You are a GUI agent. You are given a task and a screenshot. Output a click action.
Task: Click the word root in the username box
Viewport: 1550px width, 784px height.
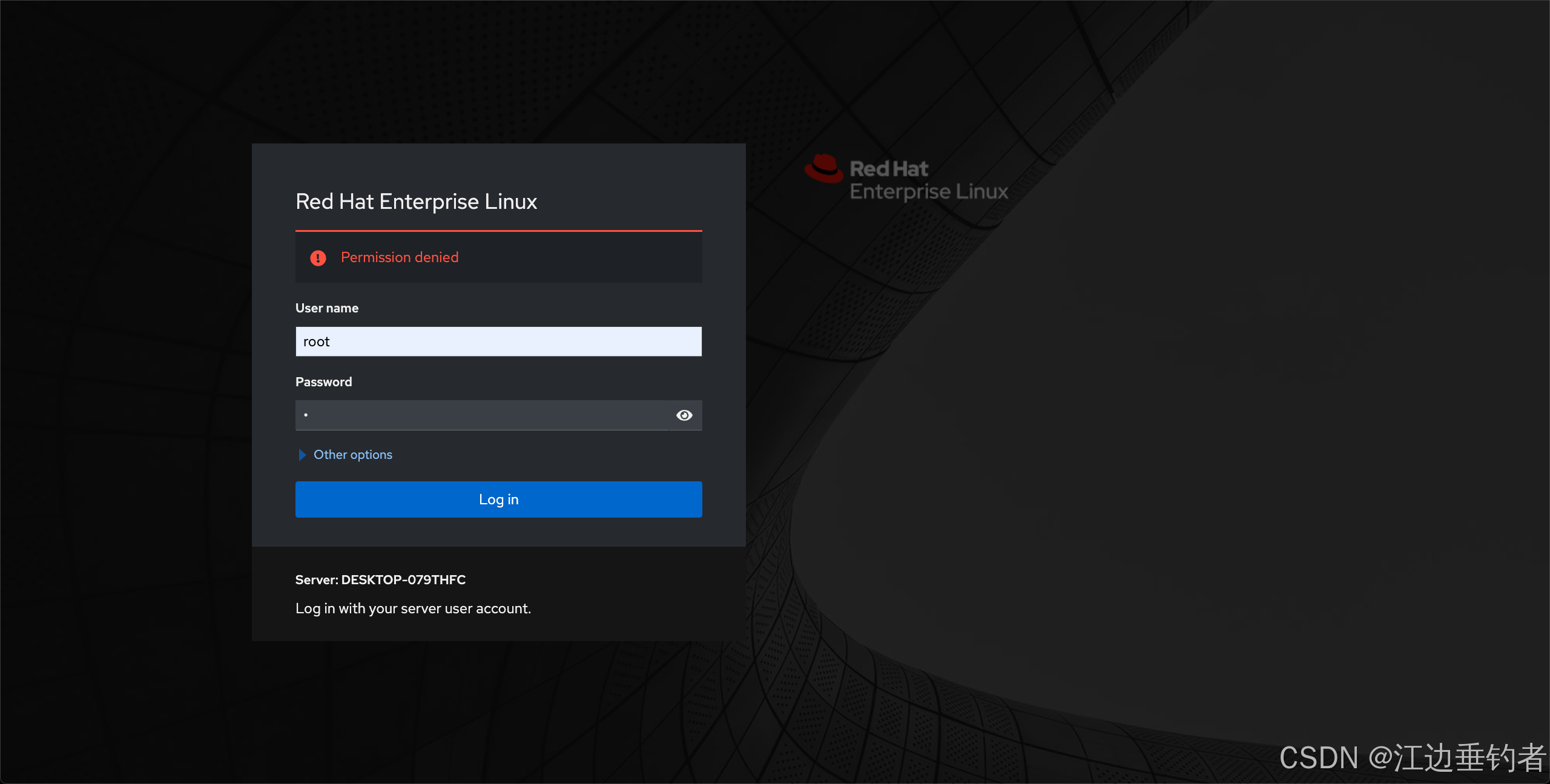pyautogui.click(x=316, y=341)
